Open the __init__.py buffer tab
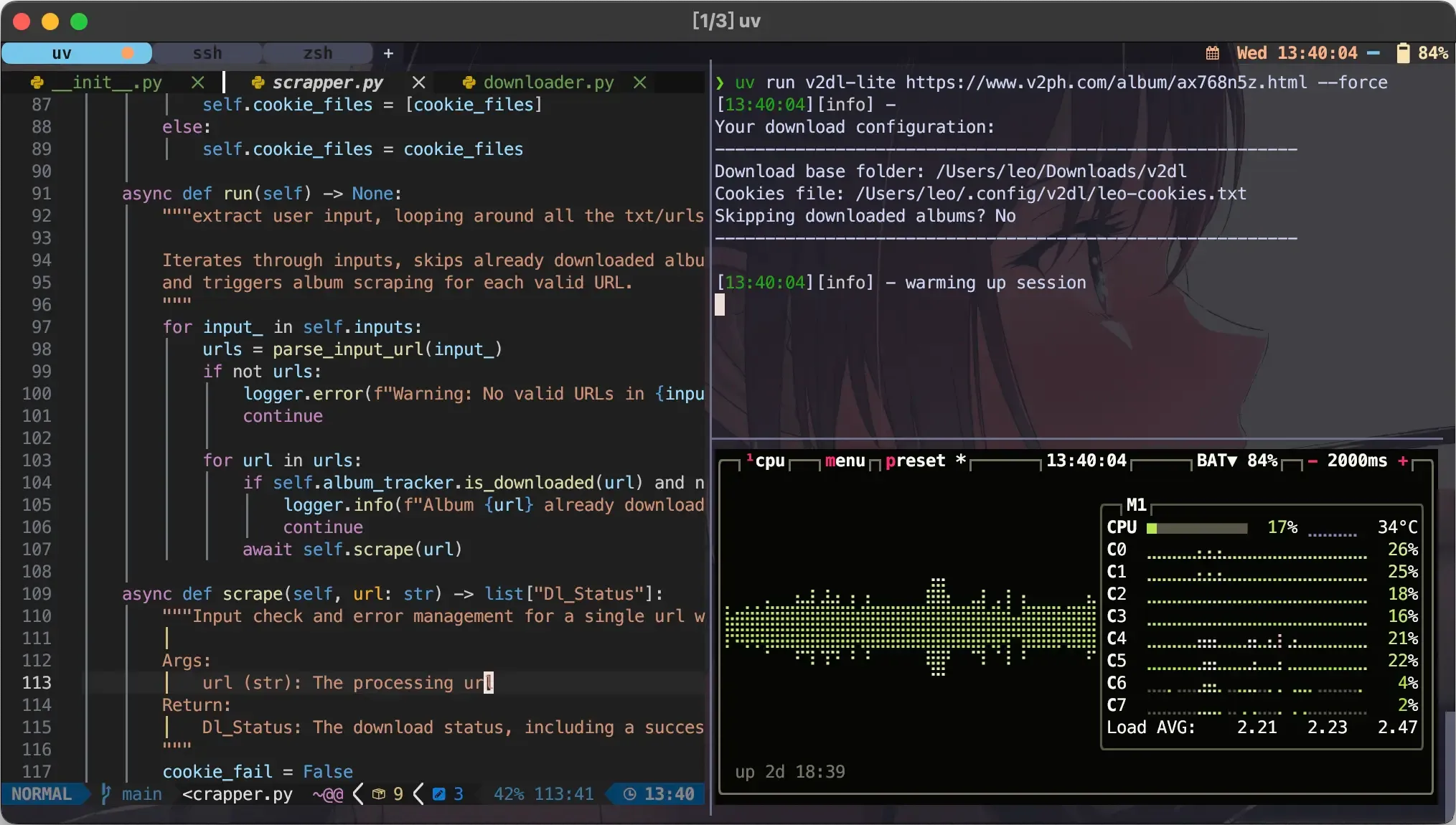 [106, 82]
